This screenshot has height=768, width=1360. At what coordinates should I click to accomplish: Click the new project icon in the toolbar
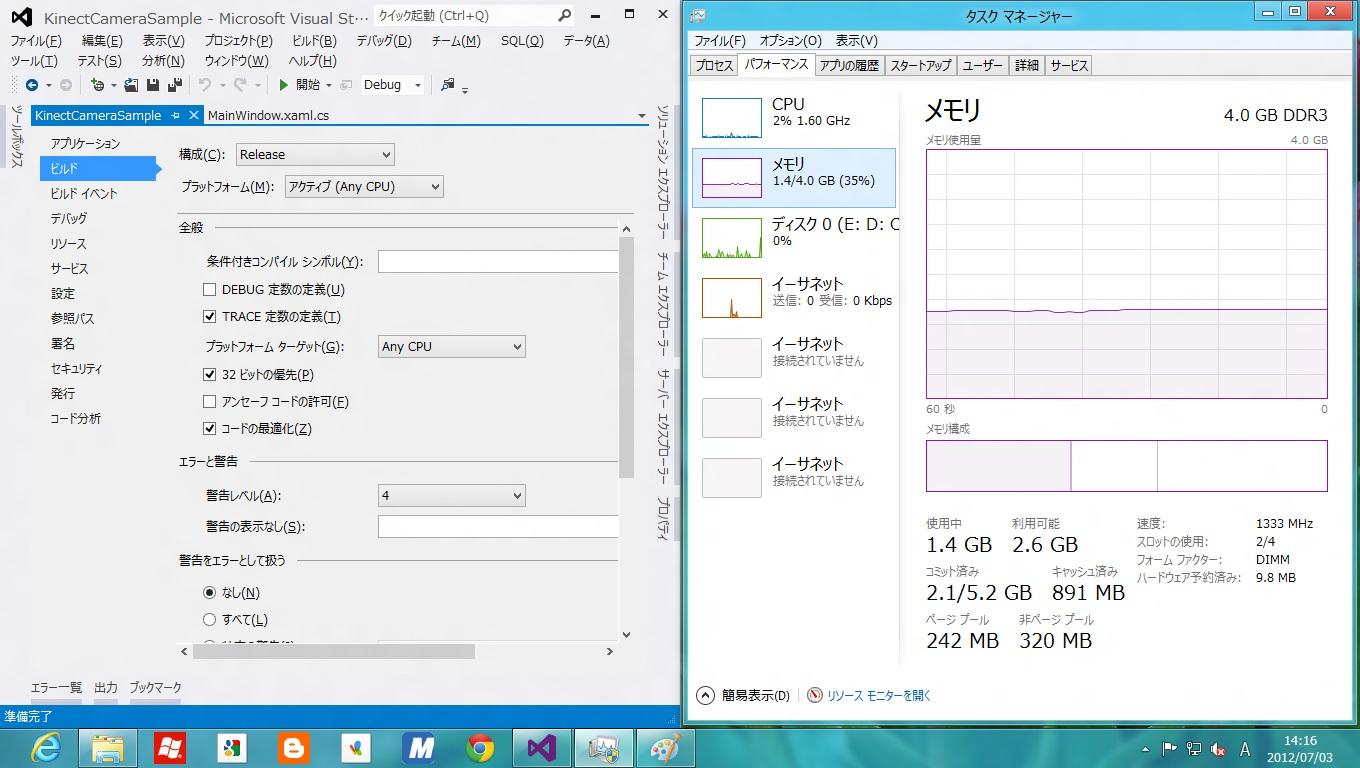click(97, 85)
